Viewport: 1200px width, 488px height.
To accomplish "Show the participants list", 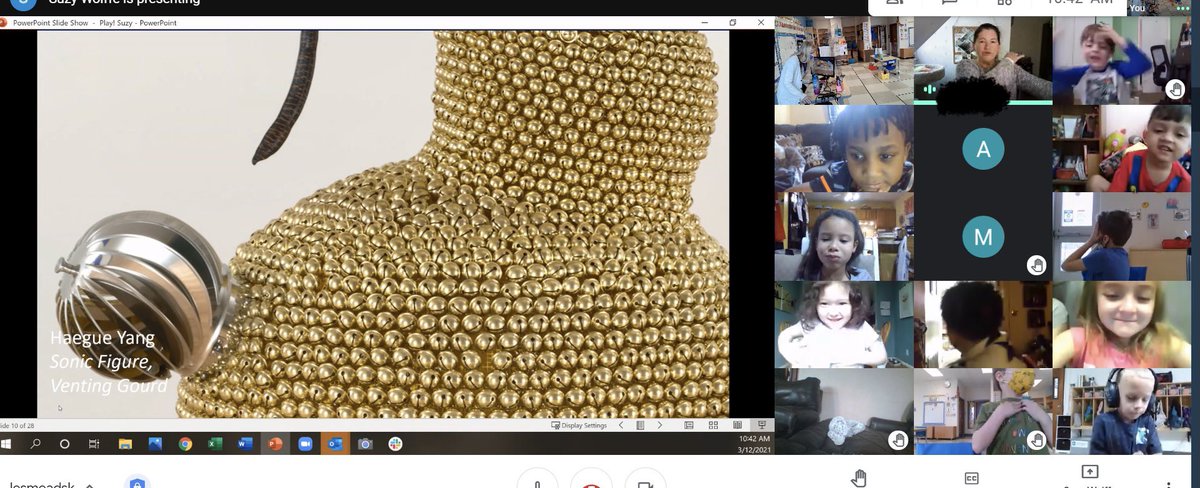I will tap(897, 4).
